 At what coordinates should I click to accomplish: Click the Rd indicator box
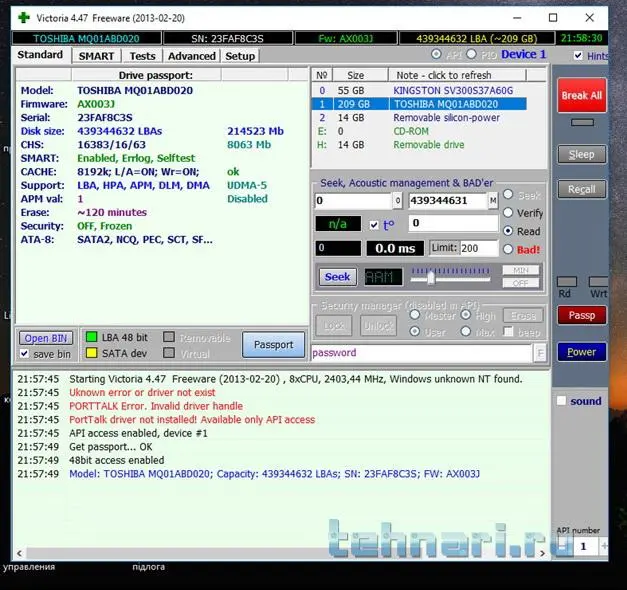tap(566, 281)
